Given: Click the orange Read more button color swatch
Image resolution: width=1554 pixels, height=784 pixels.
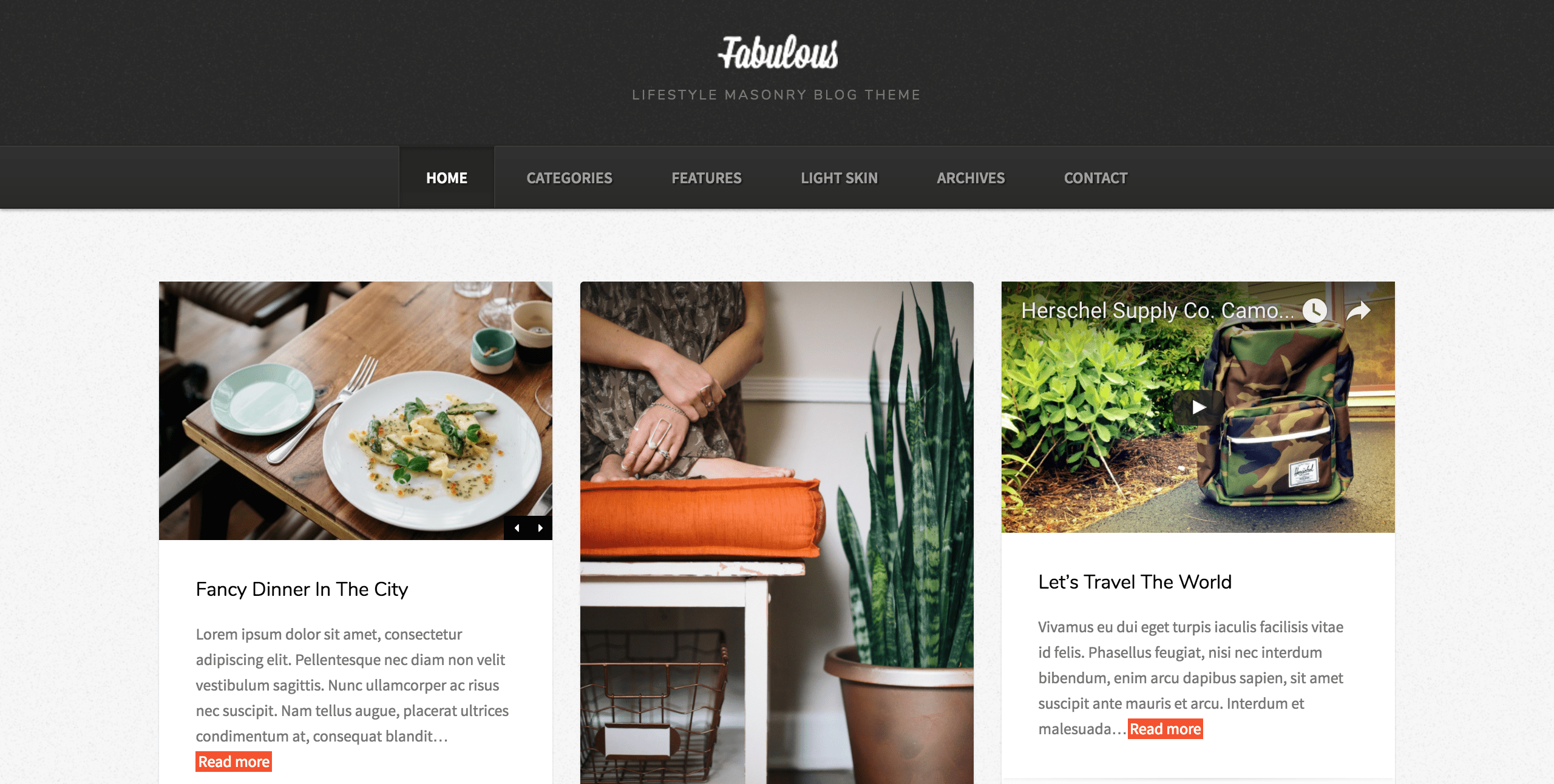Looking at the screenshot, I should [233, 762].
